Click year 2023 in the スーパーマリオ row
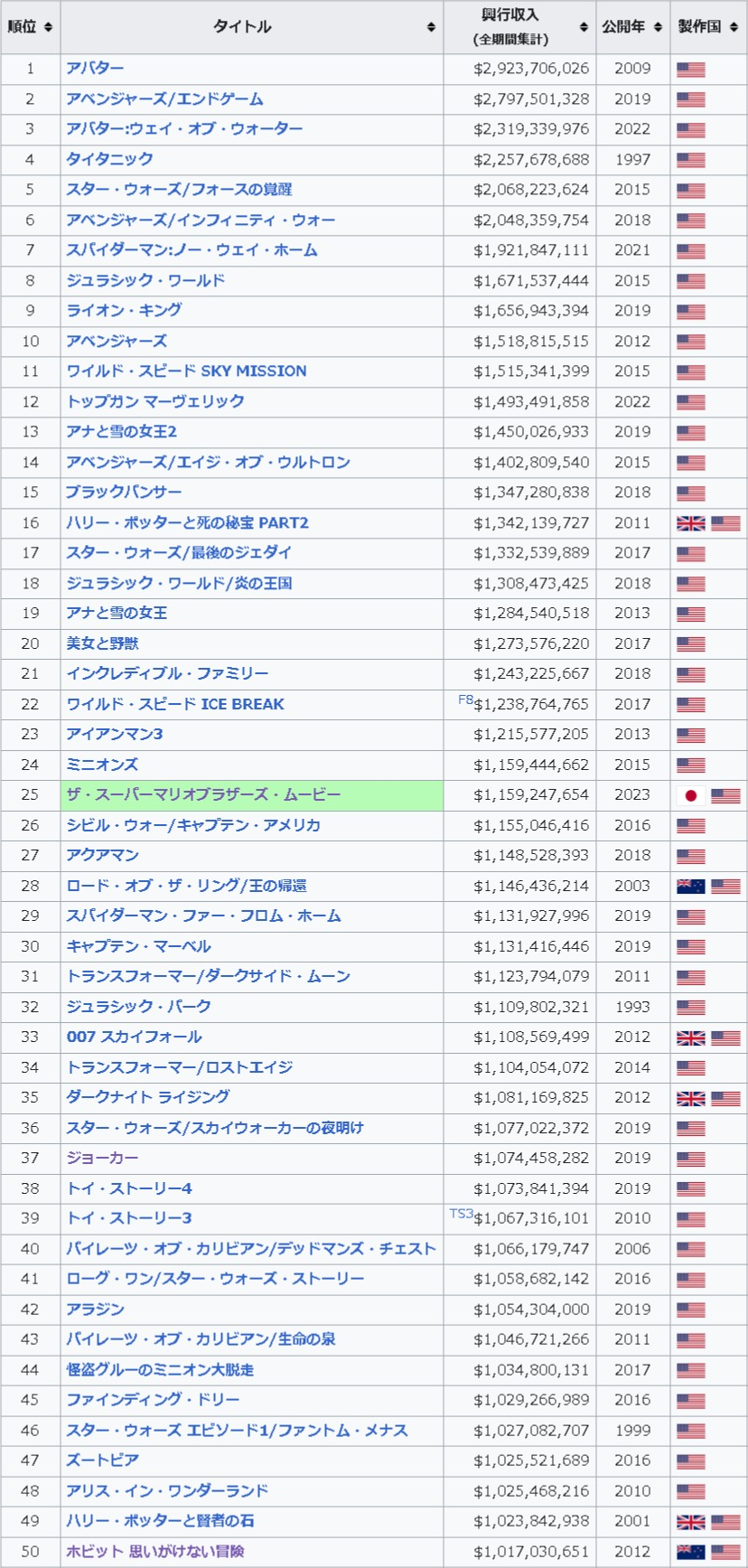The height and width of the screenshot is (1568, 748). click(632, 794)
